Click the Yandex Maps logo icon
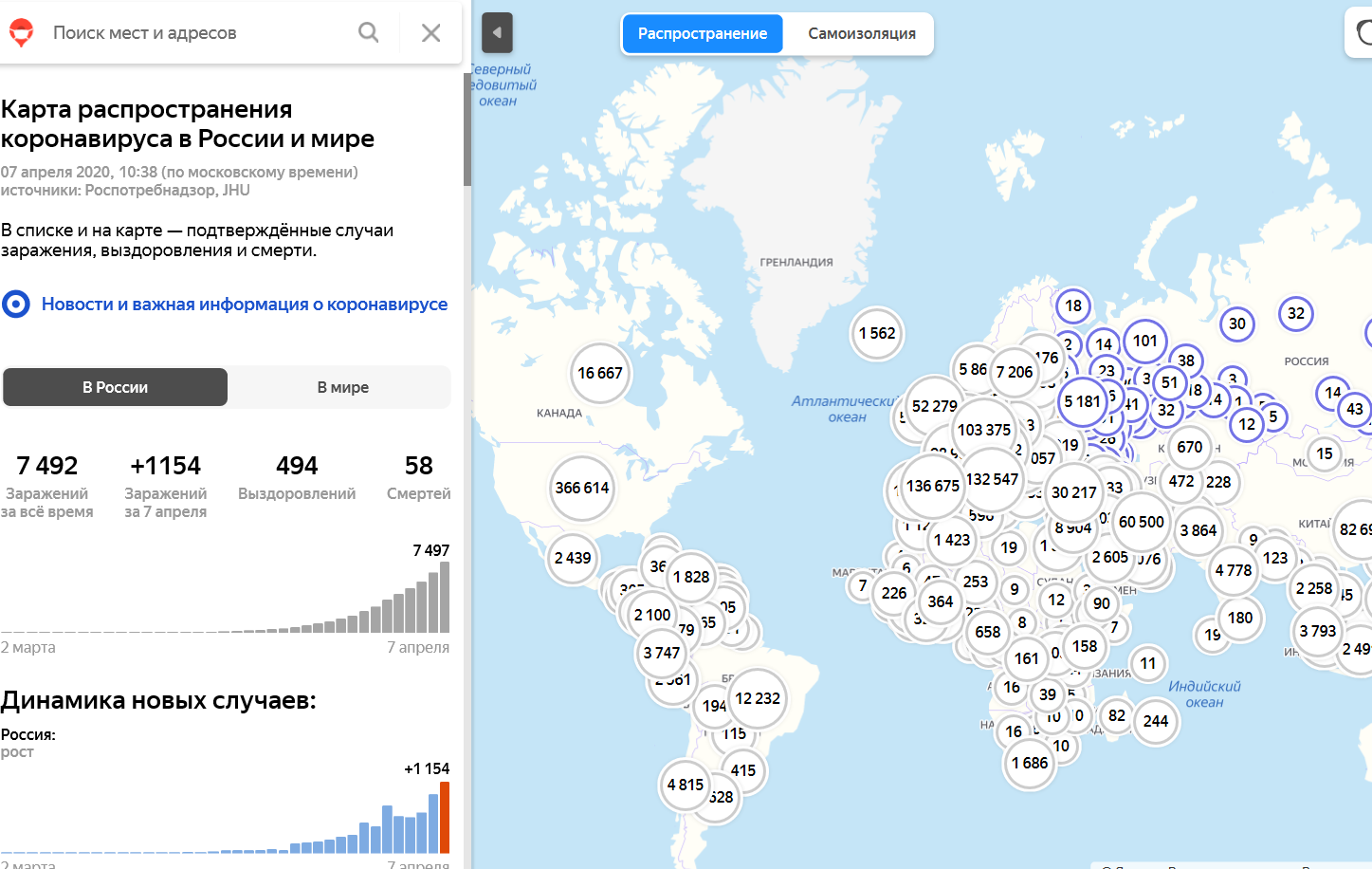 pyautogui.click(x=21, y=32)
